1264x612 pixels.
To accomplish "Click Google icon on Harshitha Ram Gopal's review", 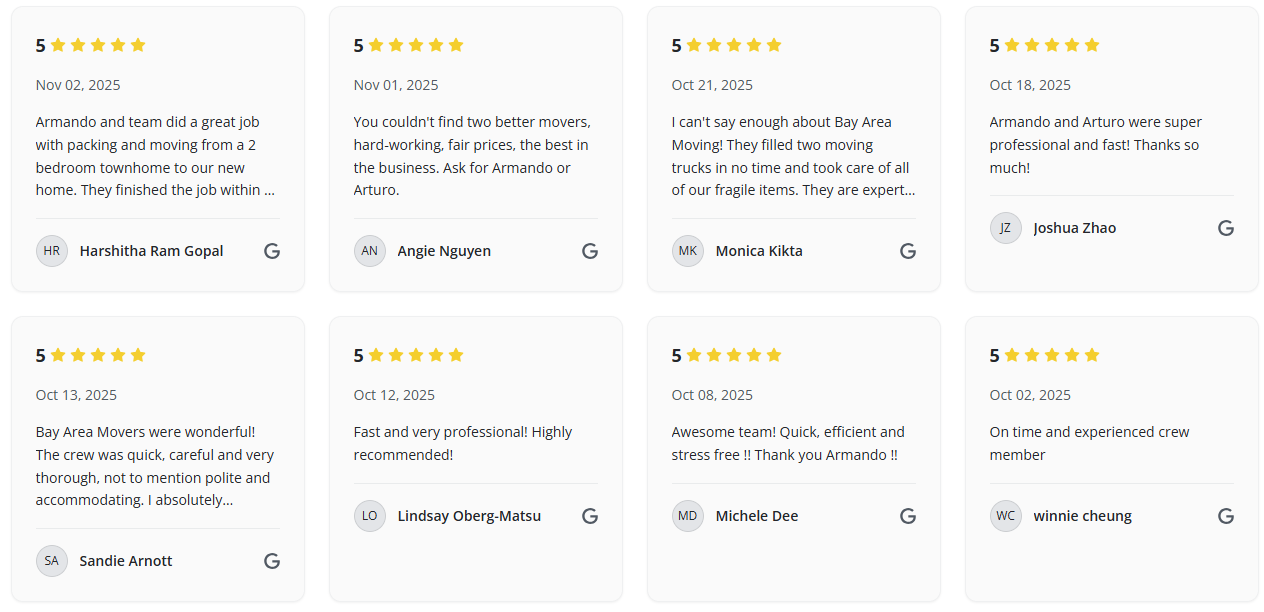I will click(x=272, y=251).
